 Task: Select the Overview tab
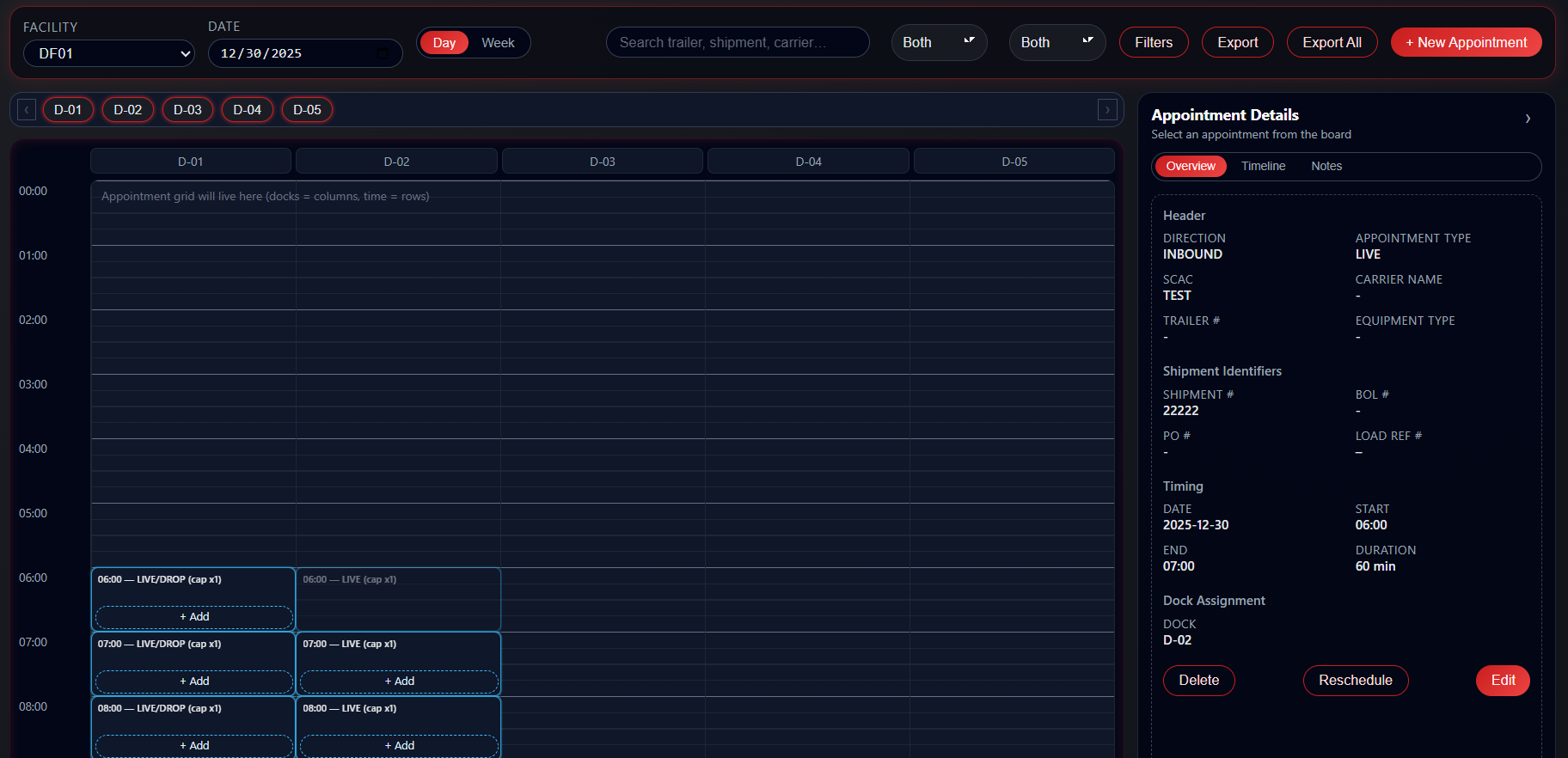point(1191,166)
